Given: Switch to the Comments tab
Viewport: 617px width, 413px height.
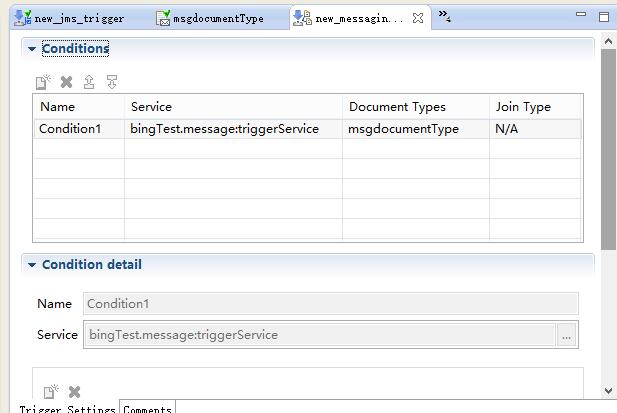Looking at the screenshot, I should [x=148, y=408].
